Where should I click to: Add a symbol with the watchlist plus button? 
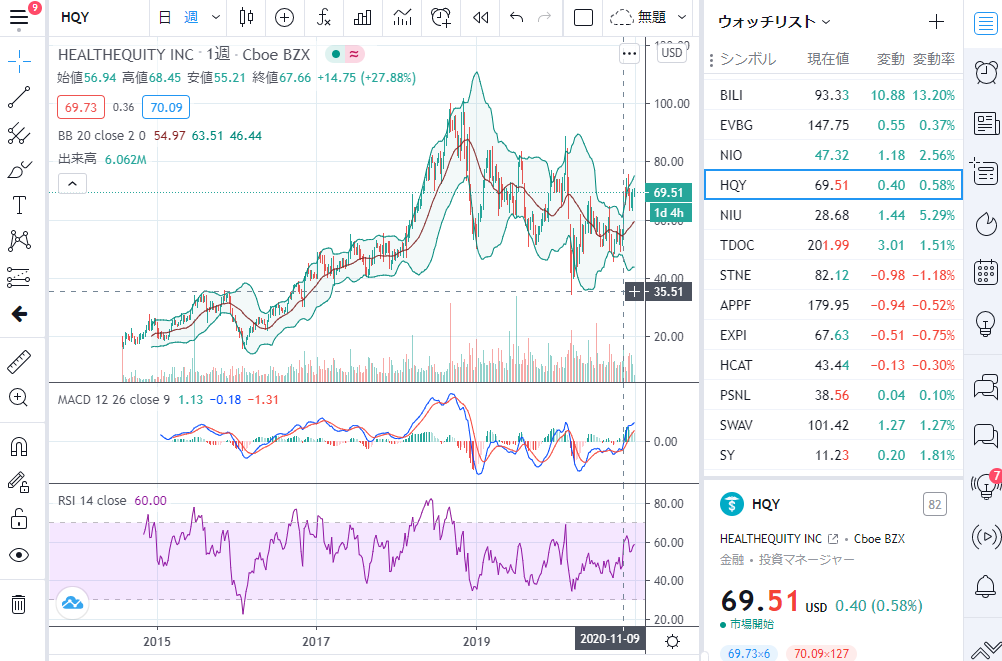[938, 20]
